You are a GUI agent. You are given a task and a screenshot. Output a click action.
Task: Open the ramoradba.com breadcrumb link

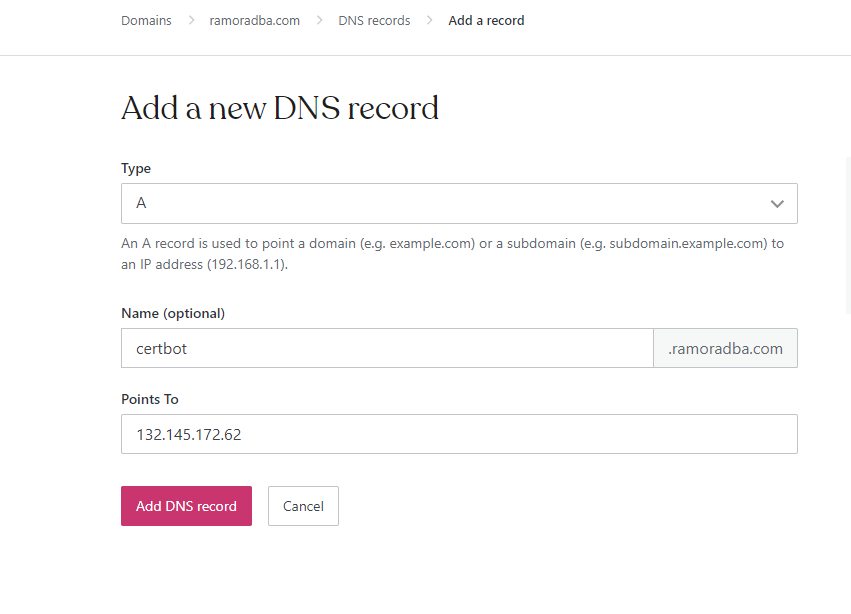(x=254, y=20)
